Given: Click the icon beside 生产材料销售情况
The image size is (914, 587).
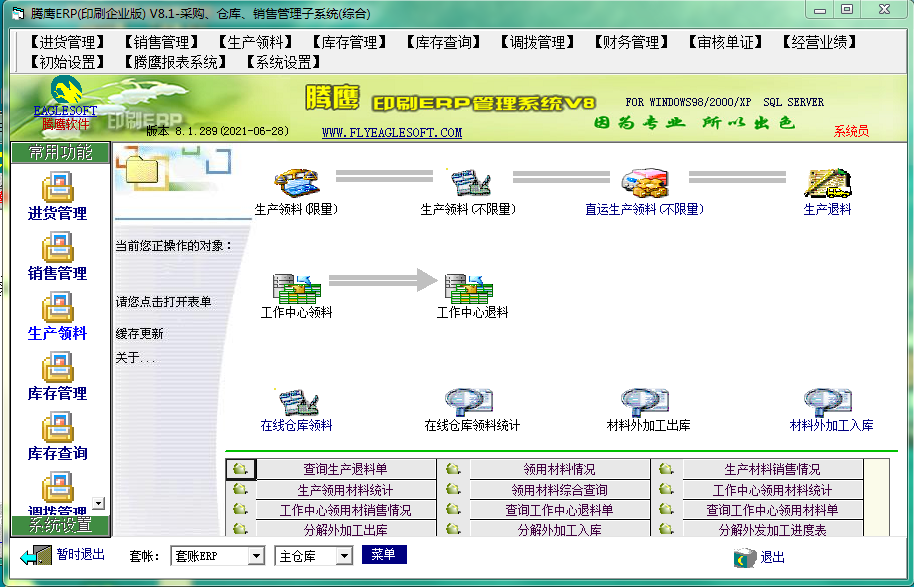Looking at the screenshot, I should [x=666, y=469].
